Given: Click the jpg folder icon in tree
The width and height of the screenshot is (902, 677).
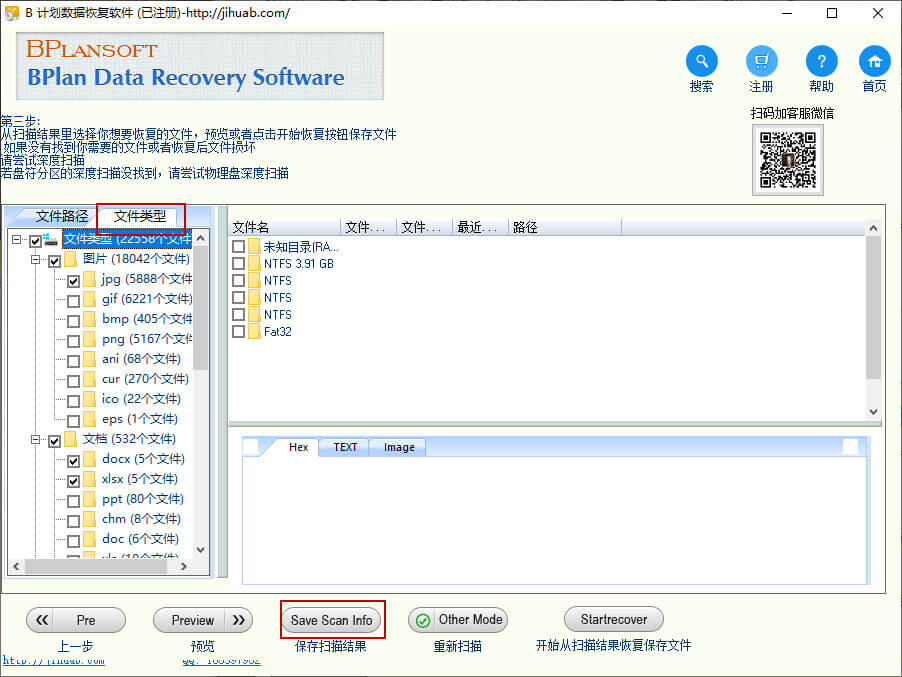Looking at the screenshot, I should coord(90,280).
